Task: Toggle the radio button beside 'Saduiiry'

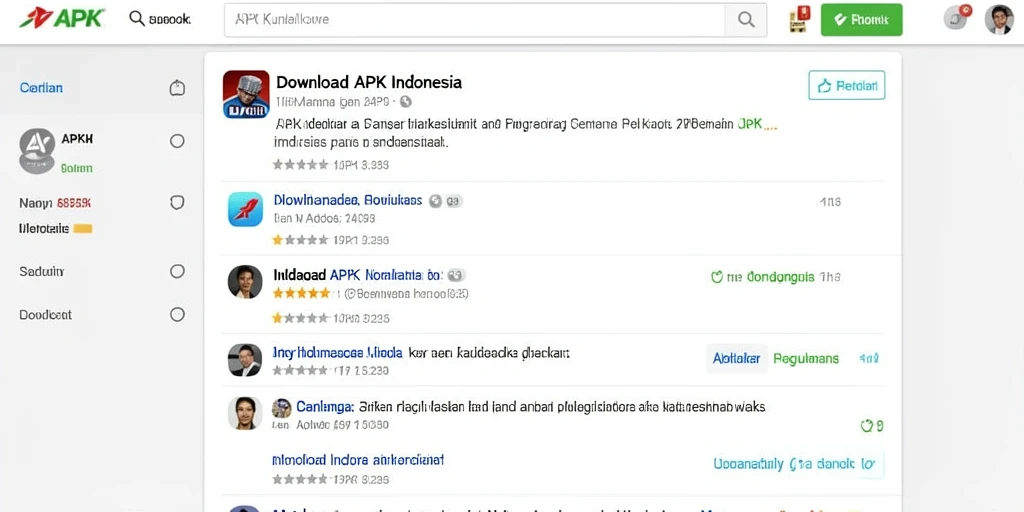Action: (177, 272)
